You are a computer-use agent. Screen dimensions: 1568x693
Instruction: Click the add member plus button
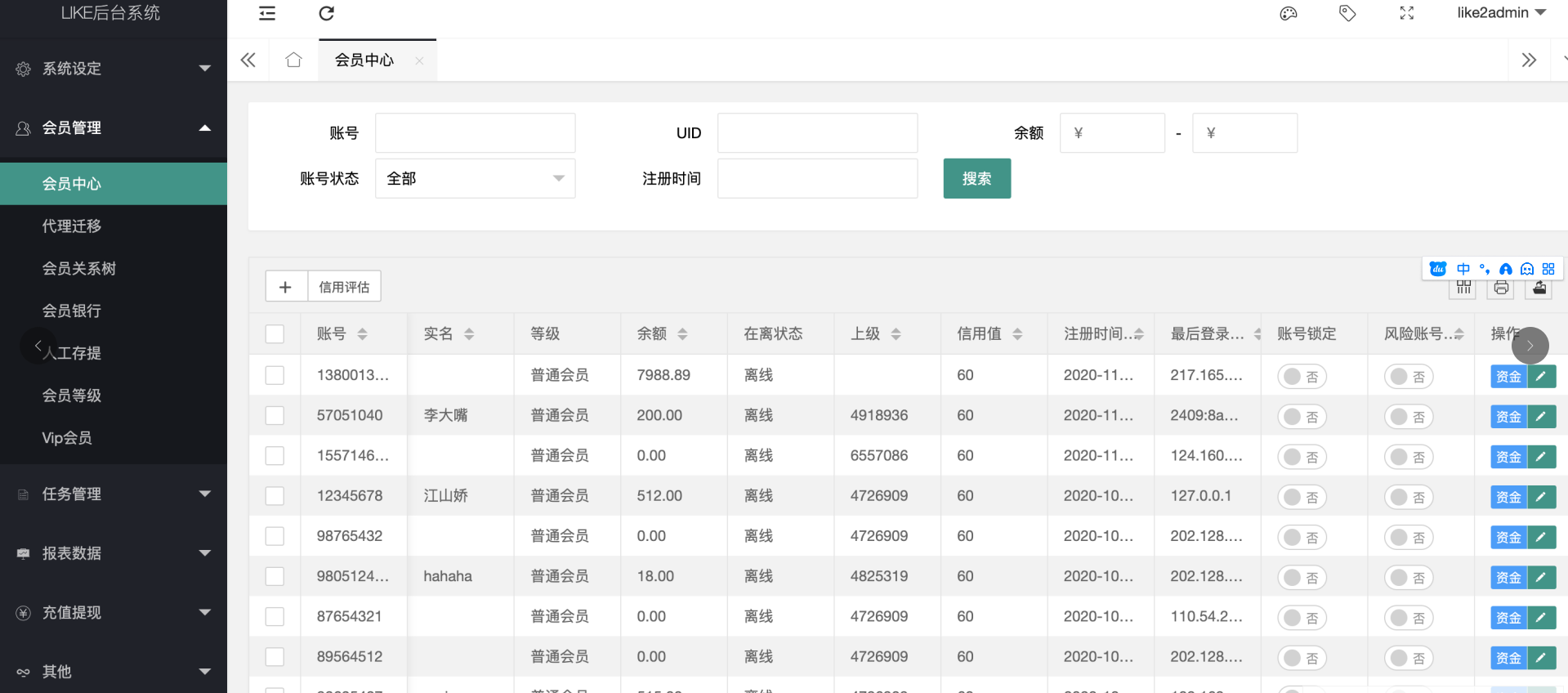click(x=286, y=287)
